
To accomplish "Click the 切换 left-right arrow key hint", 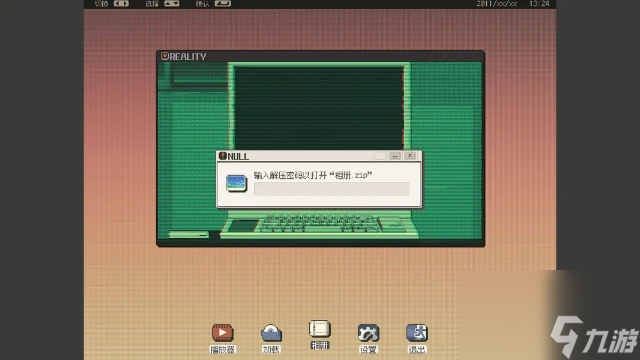I will coord(121,4).
